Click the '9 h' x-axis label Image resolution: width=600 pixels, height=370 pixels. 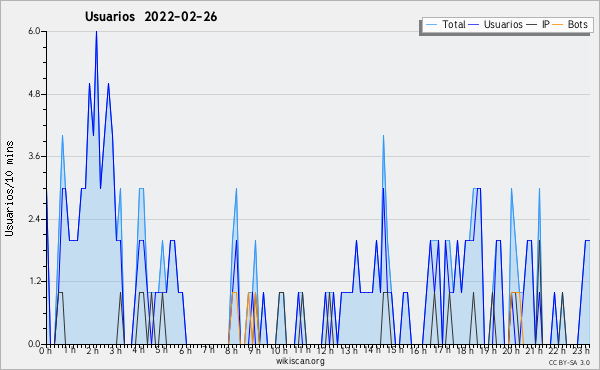click(x=254, y=351)
